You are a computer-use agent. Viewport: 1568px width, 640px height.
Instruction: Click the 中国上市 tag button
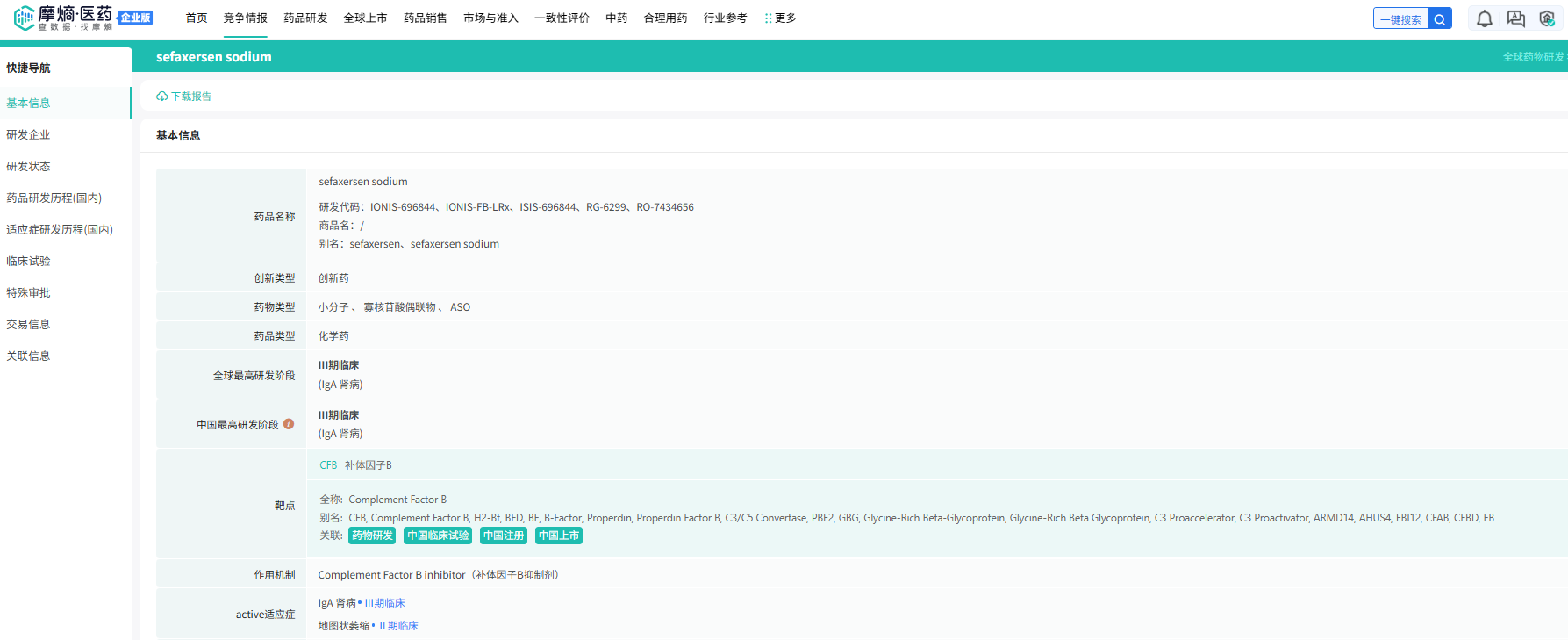pyautogui.click(x=559, y=536)
